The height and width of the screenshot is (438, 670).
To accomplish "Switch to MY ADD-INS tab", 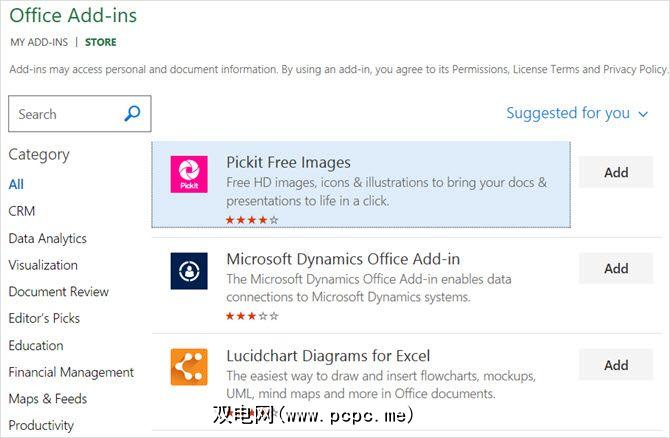I will (39, 42).
